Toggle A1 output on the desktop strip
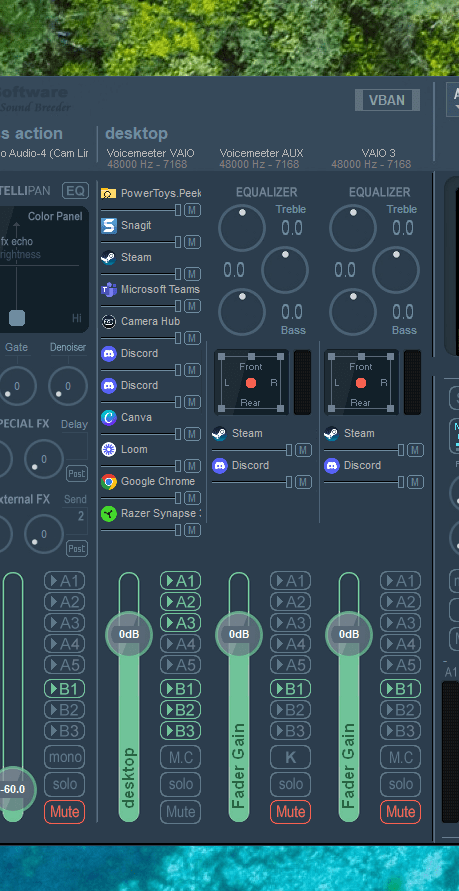This screenshot has width=459, height=891. pyautogui.click(x=180, y=581)
